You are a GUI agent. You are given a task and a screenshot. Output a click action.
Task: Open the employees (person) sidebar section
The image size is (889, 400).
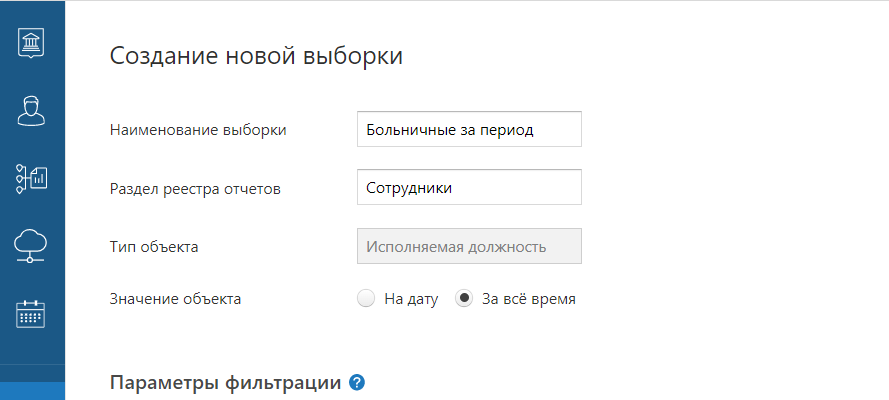coord(32,110)
